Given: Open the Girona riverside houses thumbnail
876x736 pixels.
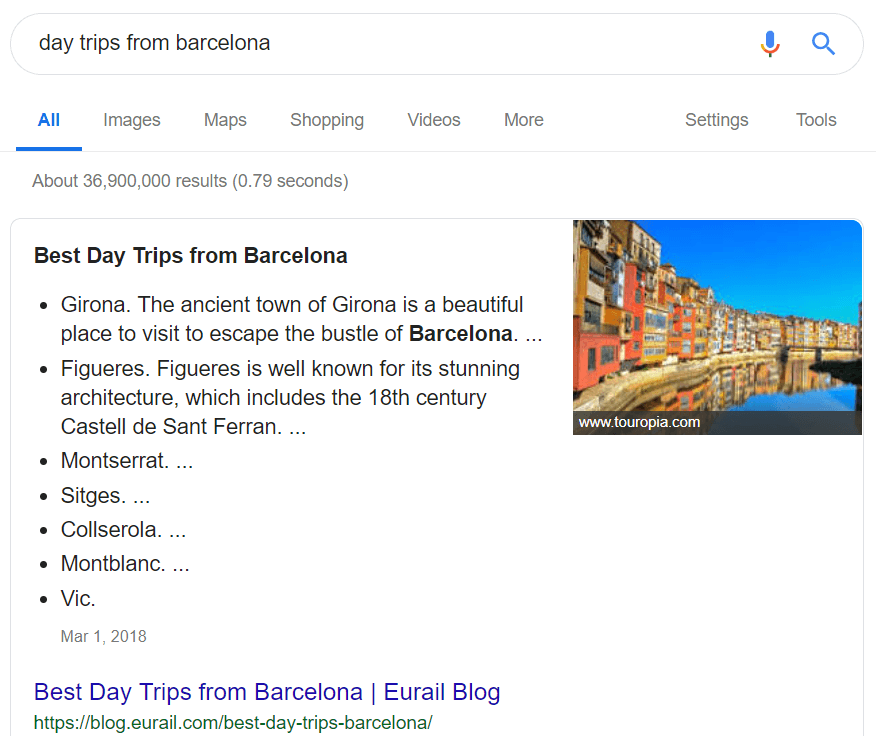Looking at the screenshot, I should tap(717, 315).
